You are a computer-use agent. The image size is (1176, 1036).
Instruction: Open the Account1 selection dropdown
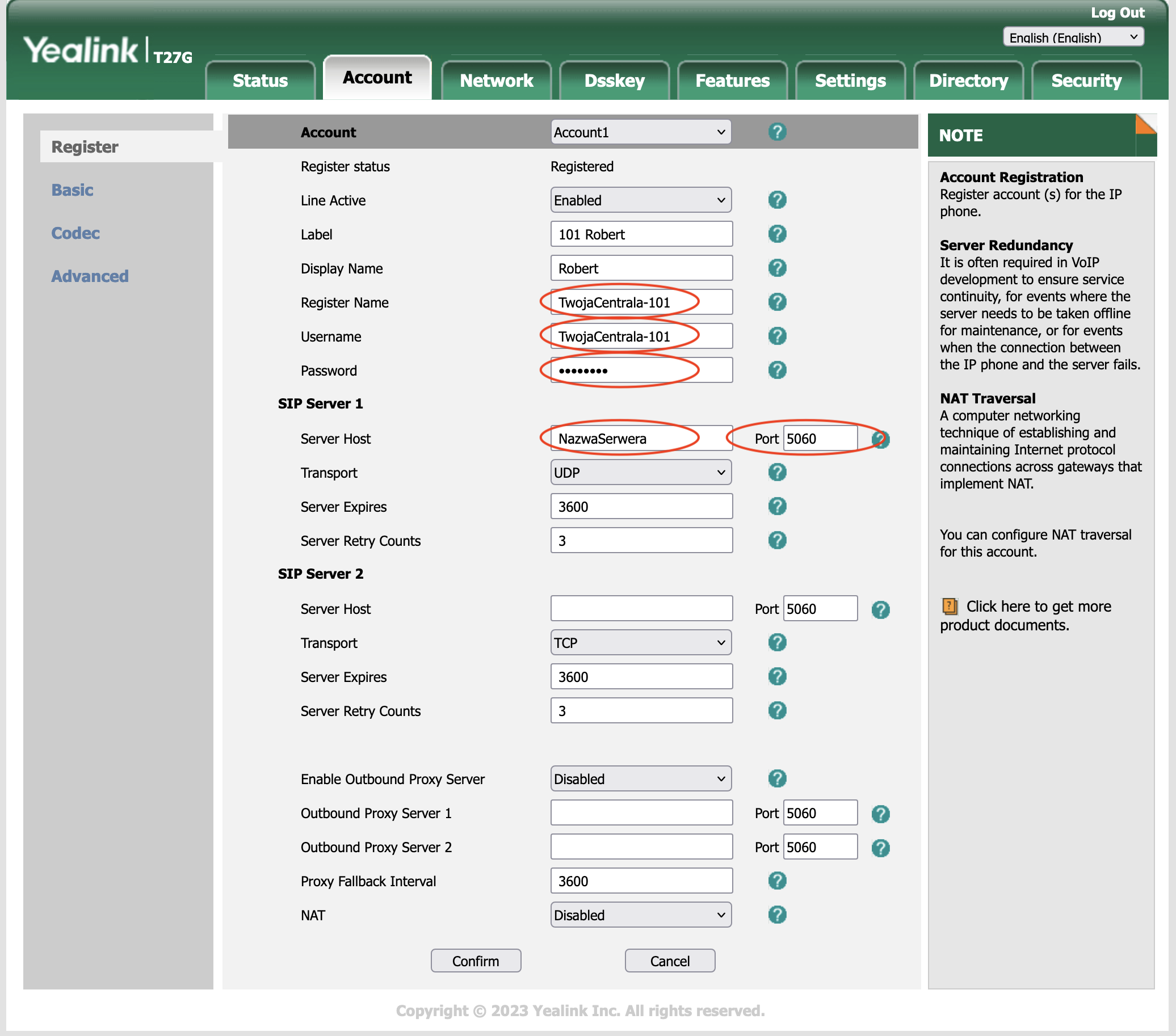click(640, 132)
